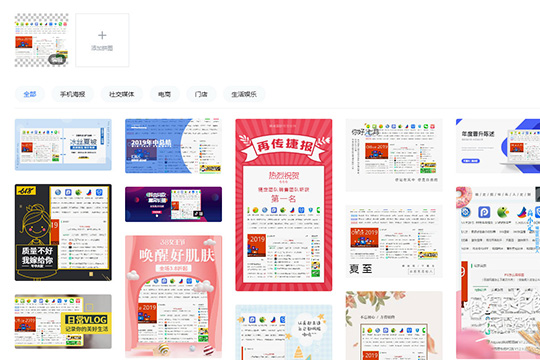Image resolution: width=540 pixels, height=360 pixels.
Task: Choose the floral beige framed template
Action: click(394, 326)
